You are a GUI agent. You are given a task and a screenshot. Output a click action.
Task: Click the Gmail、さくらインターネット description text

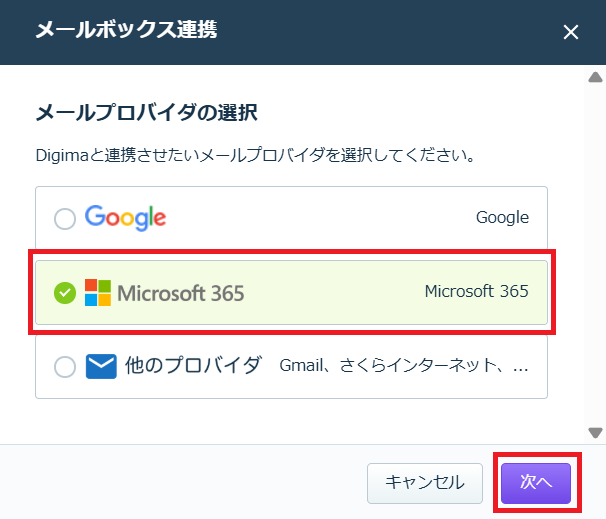click(x=404, y=366)
